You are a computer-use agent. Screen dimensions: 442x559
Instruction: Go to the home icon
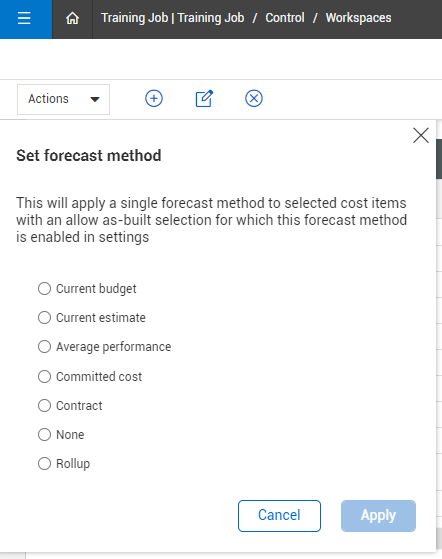tap(72, 18)
